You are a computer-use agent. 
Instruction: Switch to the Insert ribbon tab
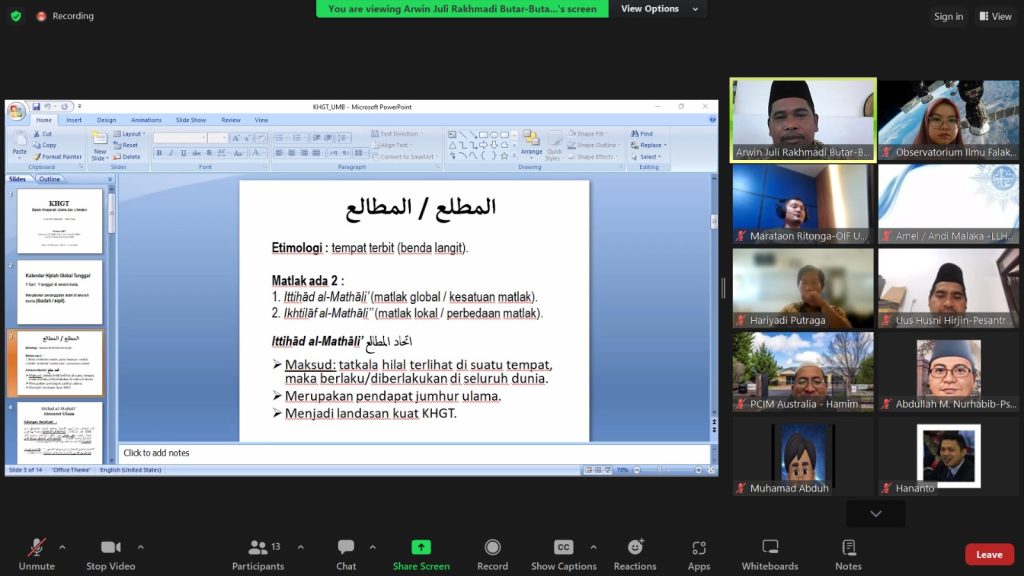click(x=74, y=120)
